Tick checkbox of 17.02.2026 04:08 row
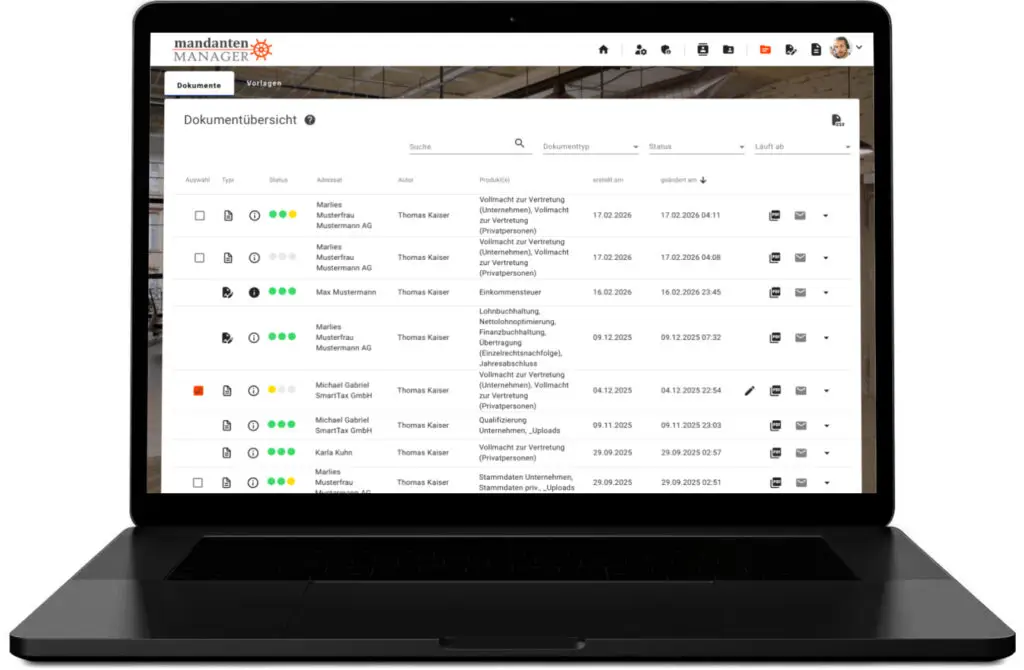This screenshot has height=670, width=1024. [199, 258]
